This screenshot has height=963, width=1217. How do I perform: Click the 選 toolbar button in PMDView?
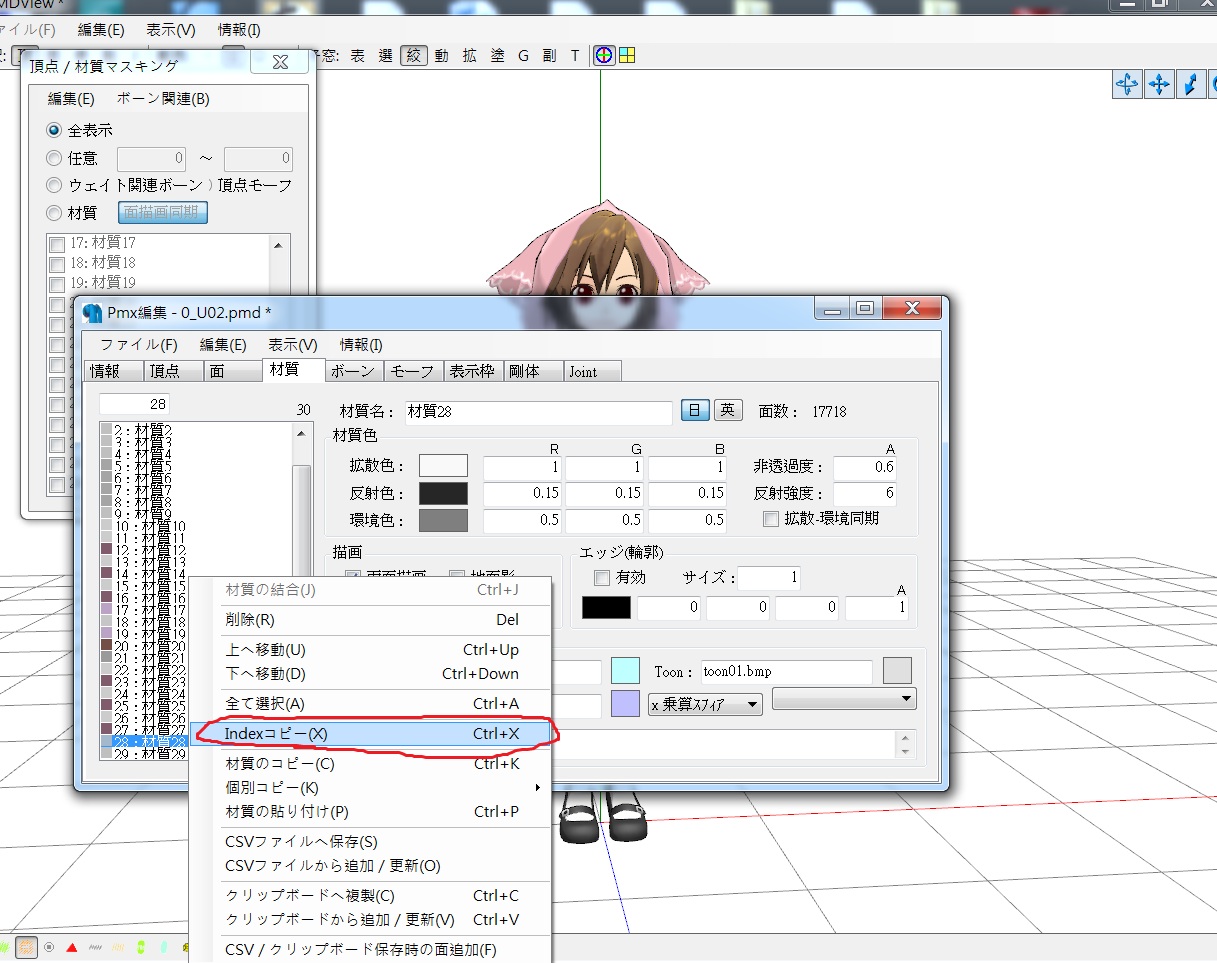pos(386,56)
